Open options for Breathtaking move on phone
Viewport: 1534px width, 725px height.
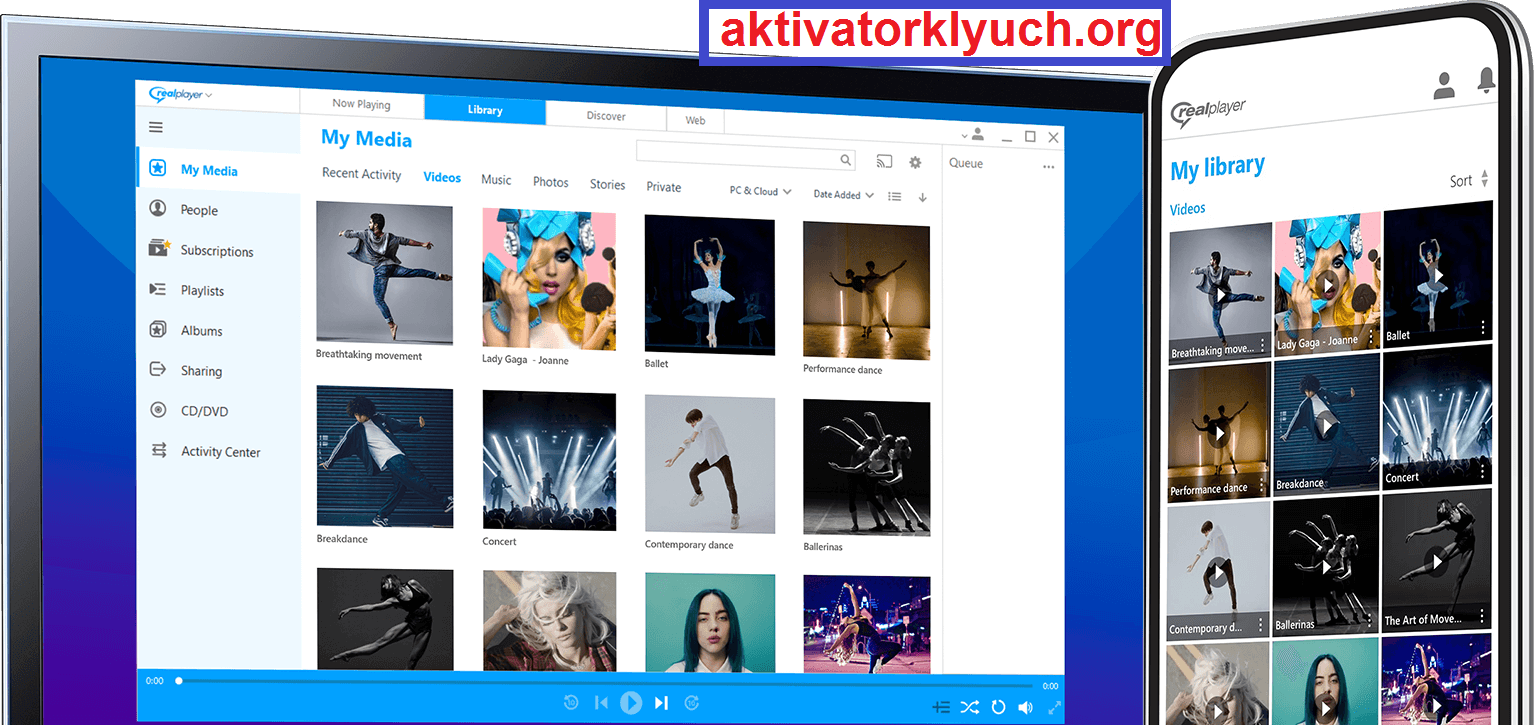point(1263,345)
